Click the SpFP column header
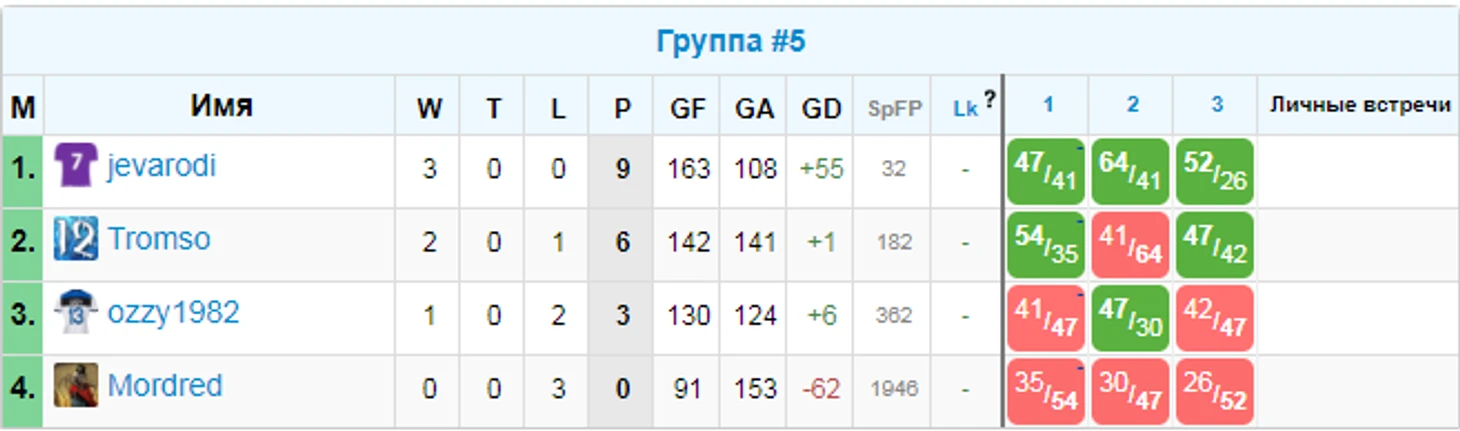The image size is (1460, 431). [894, 109]
